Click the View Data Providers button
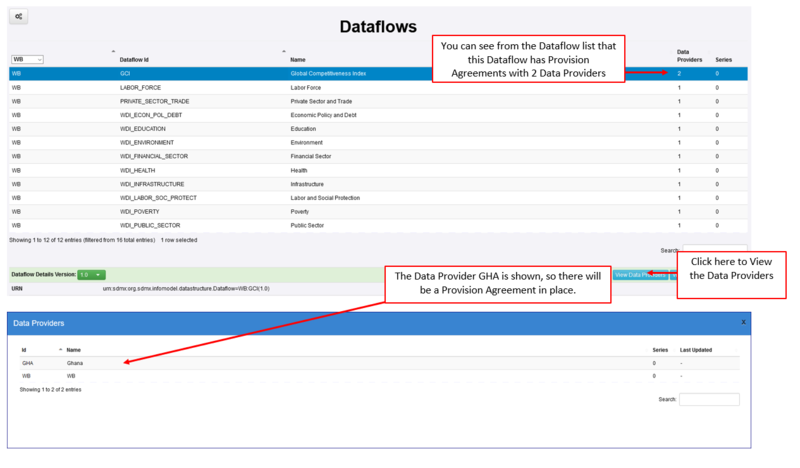 pos(640,274)
